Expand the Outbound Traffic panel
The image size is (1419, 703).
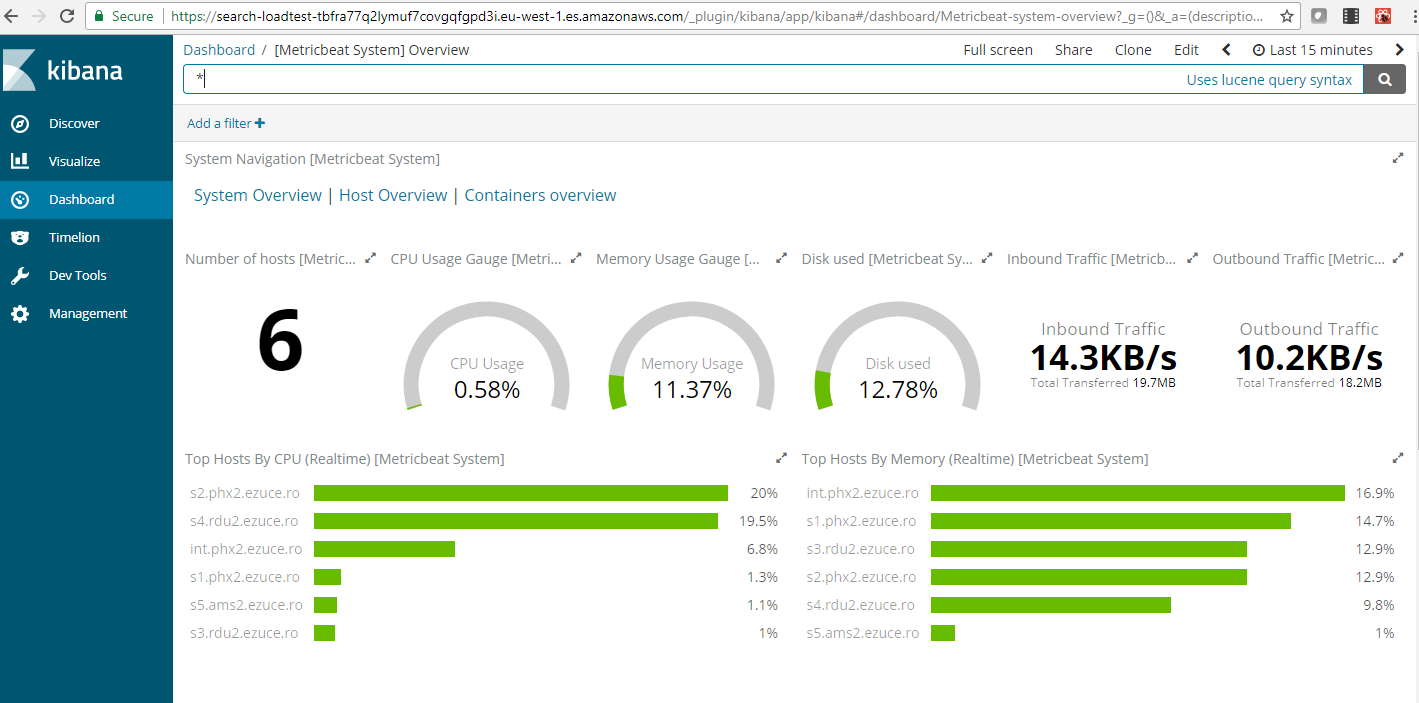point(1398,258)
